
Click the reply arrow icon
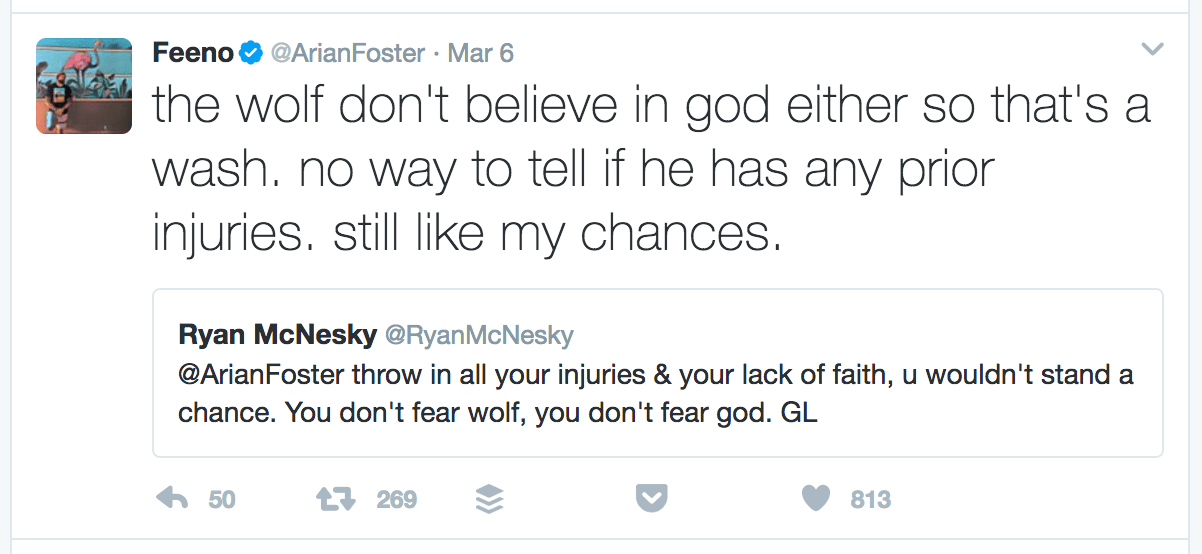click(174, 498)
